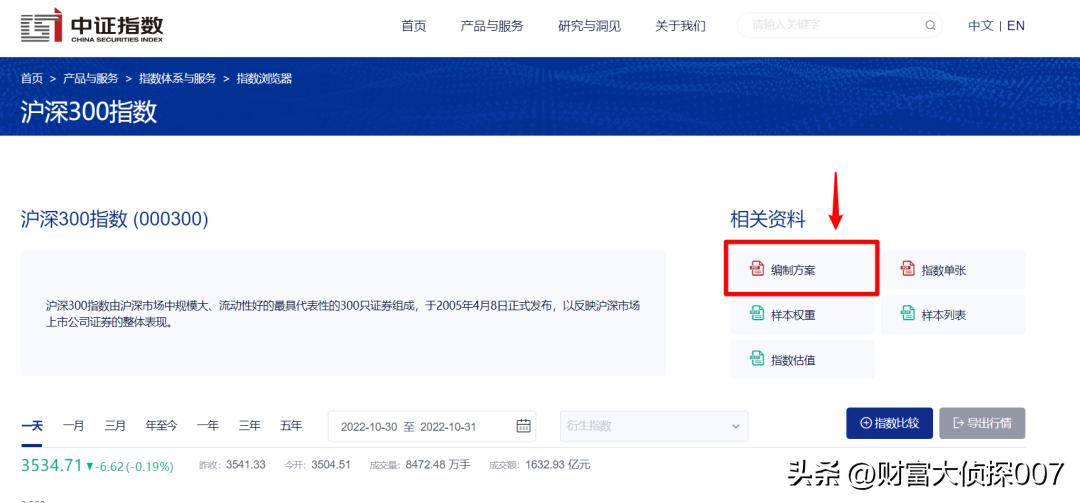Click the index value 3534.71
Viewport: 1080px width, 503px height.
52,465
